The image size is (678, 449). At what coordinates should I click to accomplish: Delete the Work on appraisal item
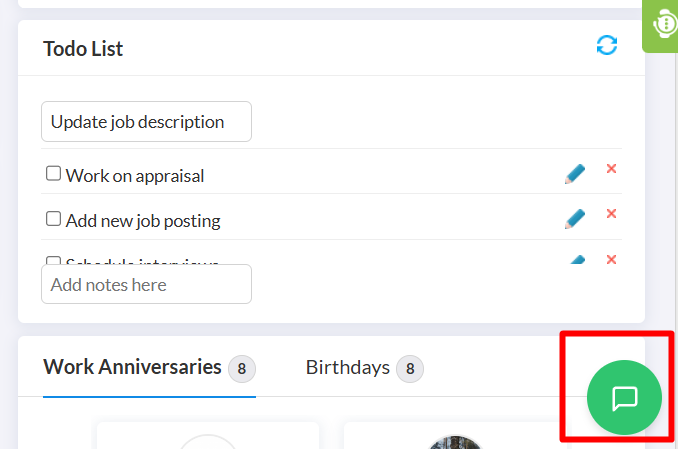pos(611,169)
